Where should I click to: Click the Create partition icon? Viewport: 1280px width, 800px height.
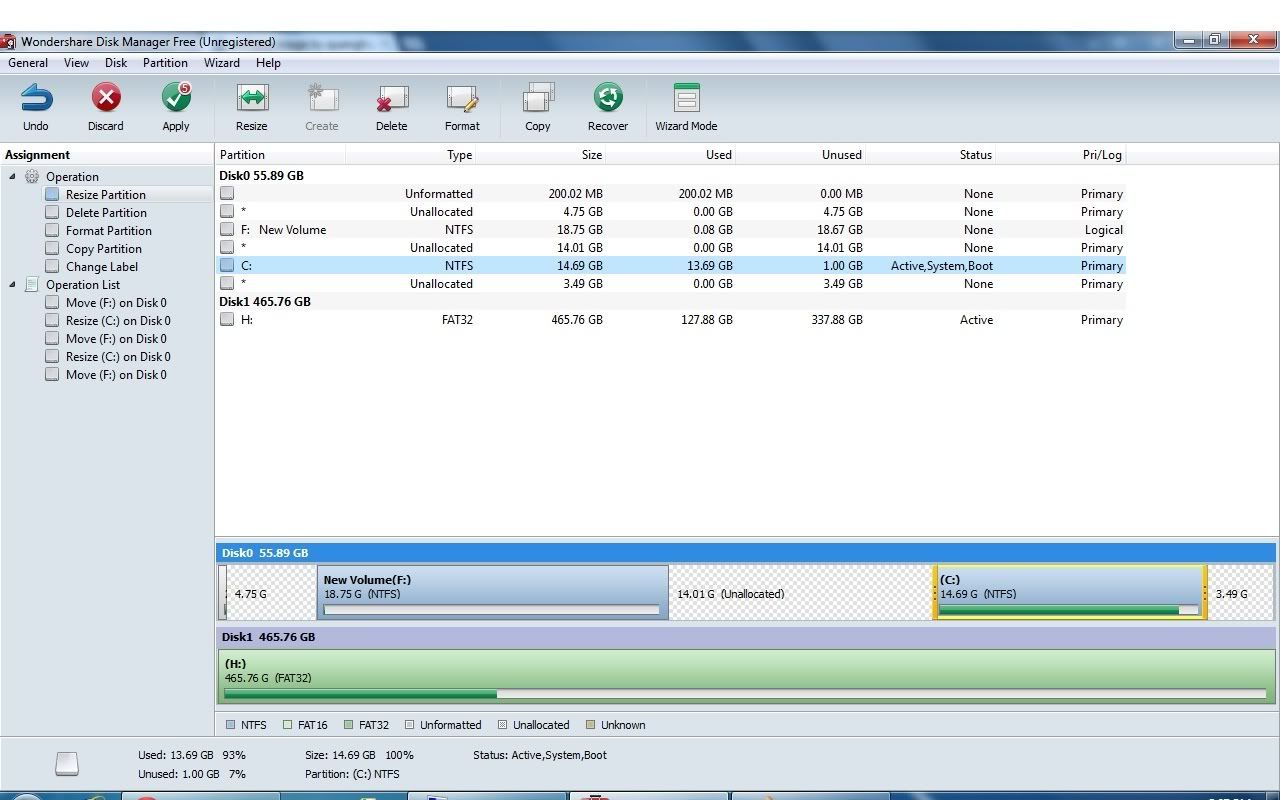click(x=322, y=98)
